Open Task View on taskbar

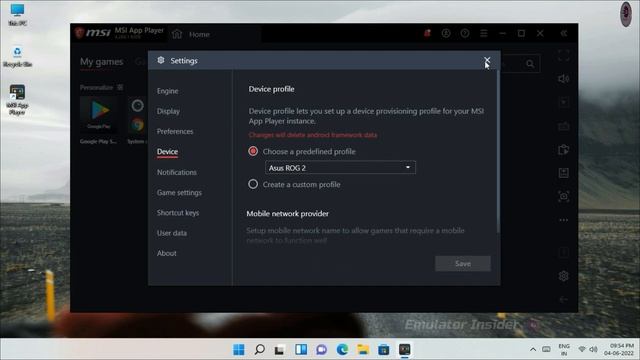point(280,349)
